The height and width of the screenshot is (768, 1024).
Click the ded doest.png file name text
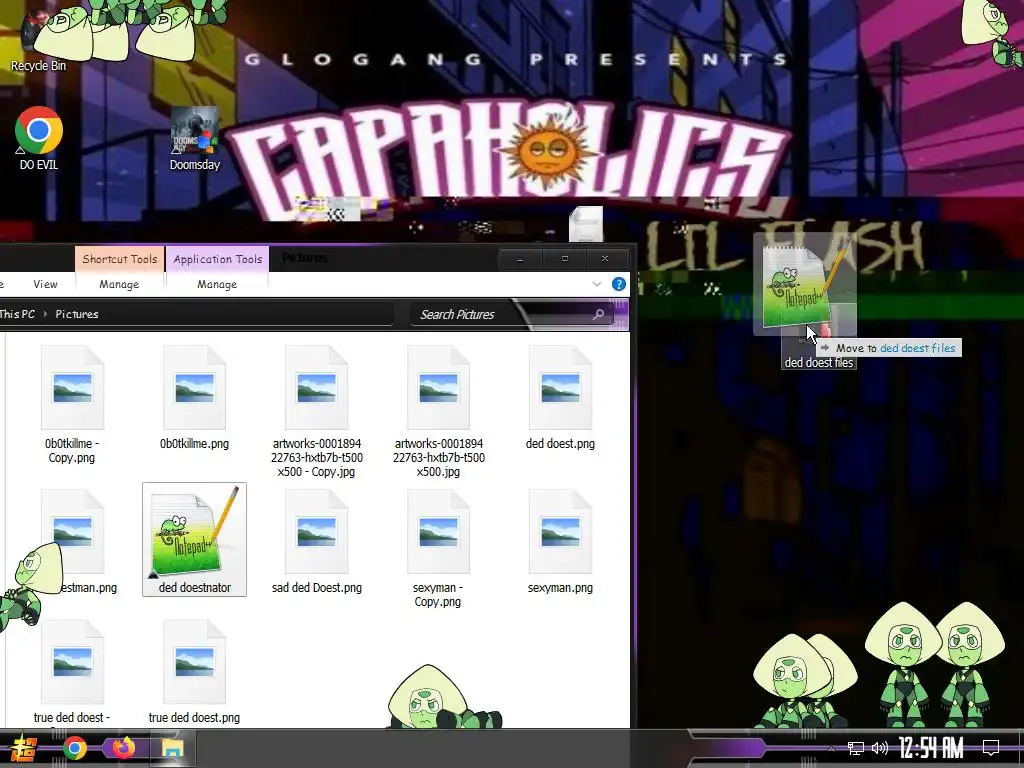560,444
